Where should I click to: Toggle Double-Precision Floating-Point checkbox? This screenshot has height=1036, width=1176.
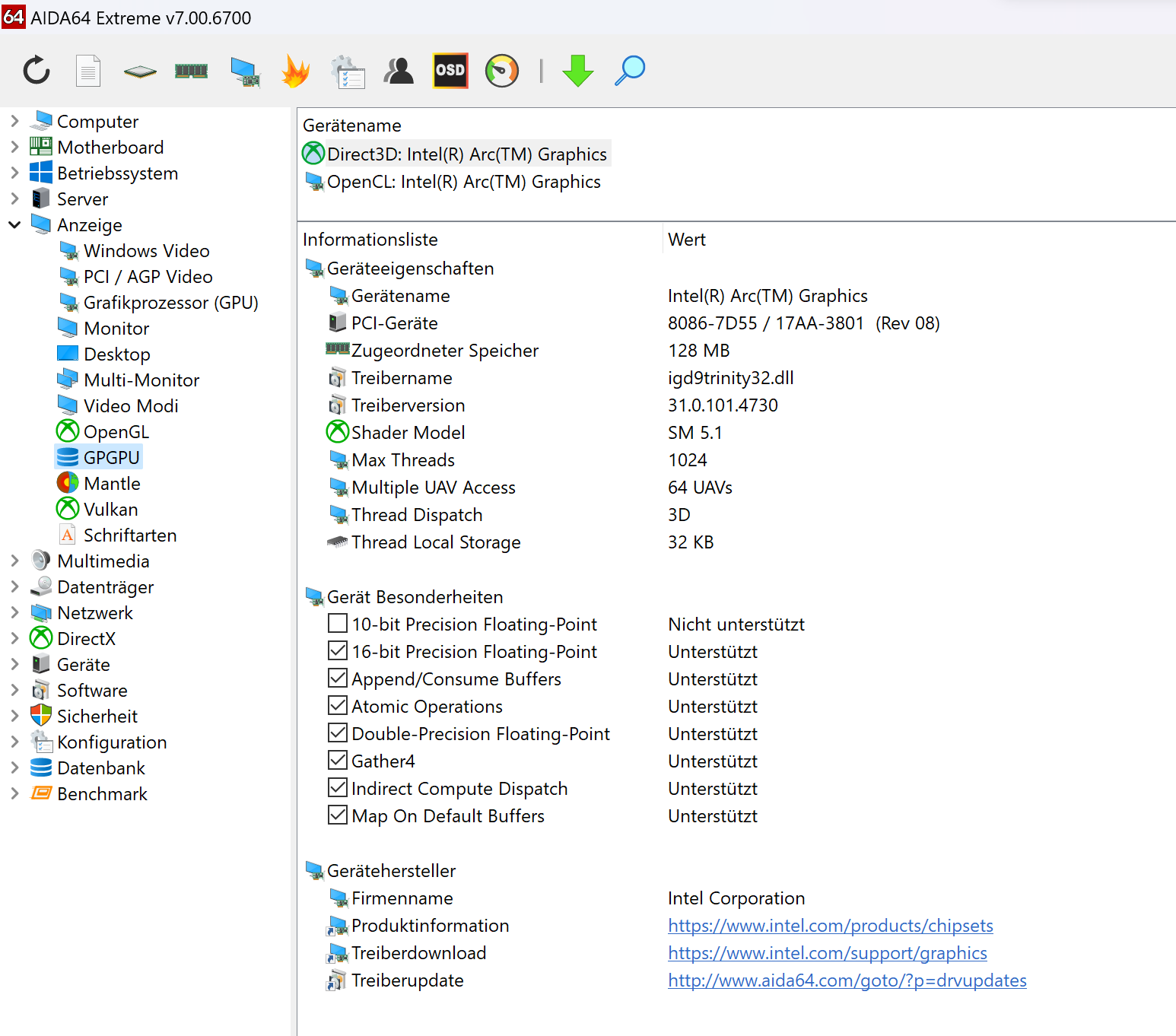click(338, 733)
